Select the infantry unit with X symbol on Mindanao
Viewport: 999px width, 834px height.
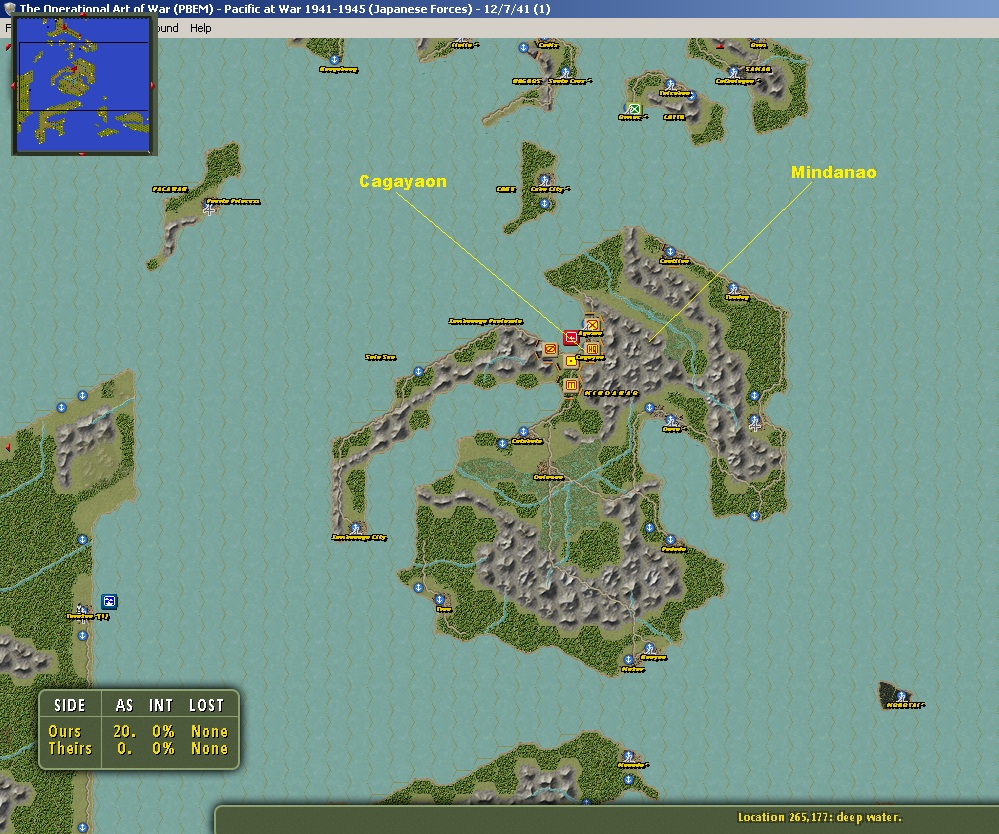(x=592, y=324)
